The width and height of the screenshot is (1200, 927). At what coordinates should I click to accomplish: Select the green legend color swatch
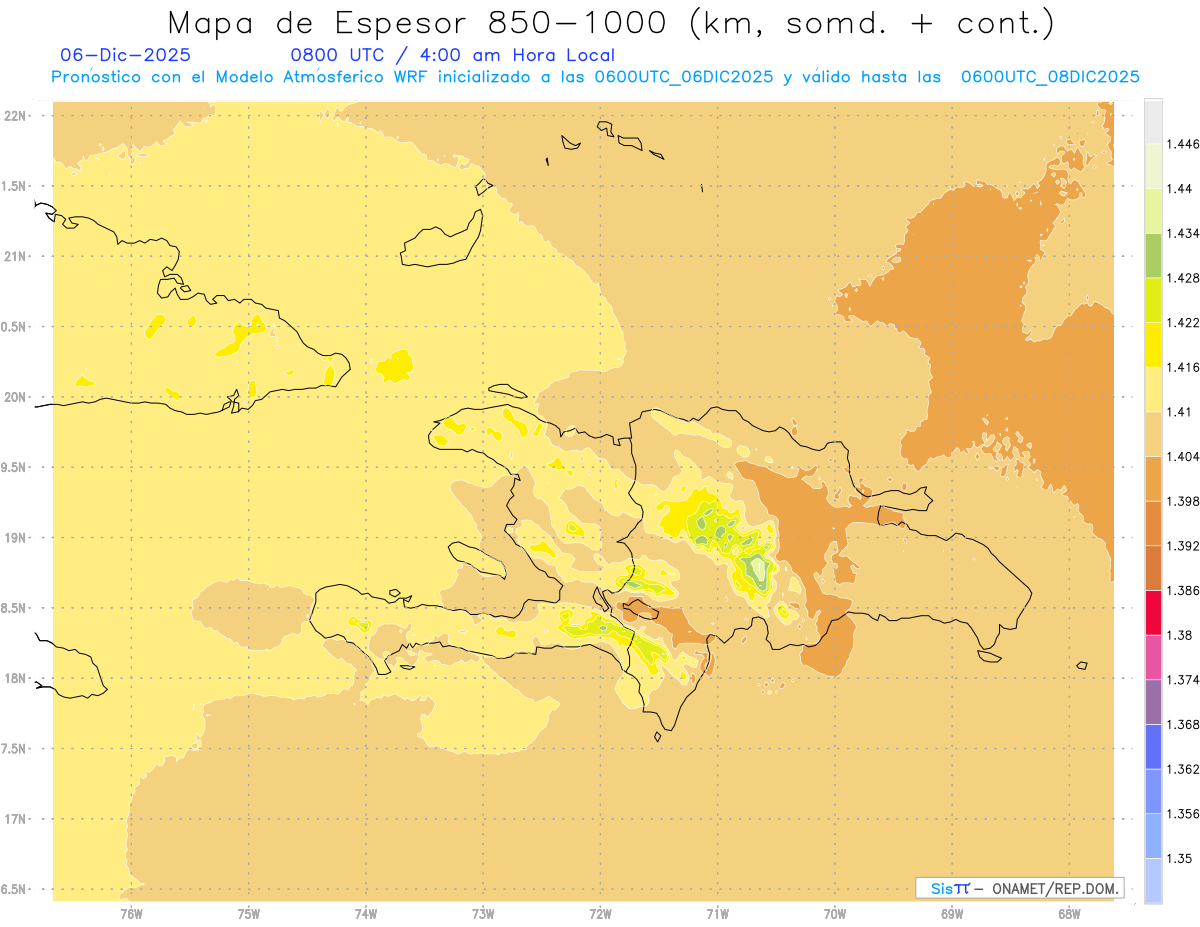coord(1153,255)
